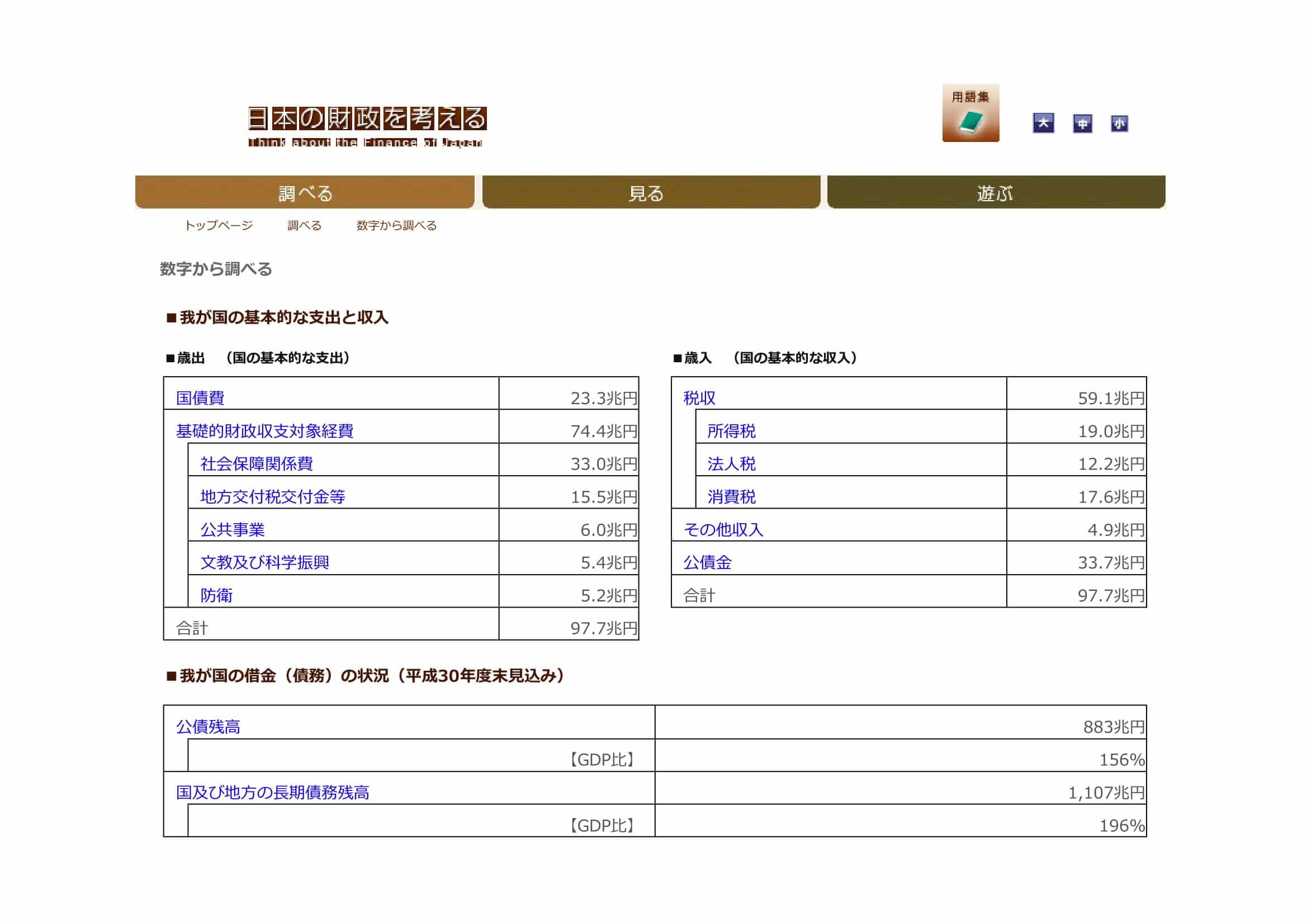The width and height of the screenshot is (1307, 924).
Task: Open the その他収入 link
Action: pos(723,530)
